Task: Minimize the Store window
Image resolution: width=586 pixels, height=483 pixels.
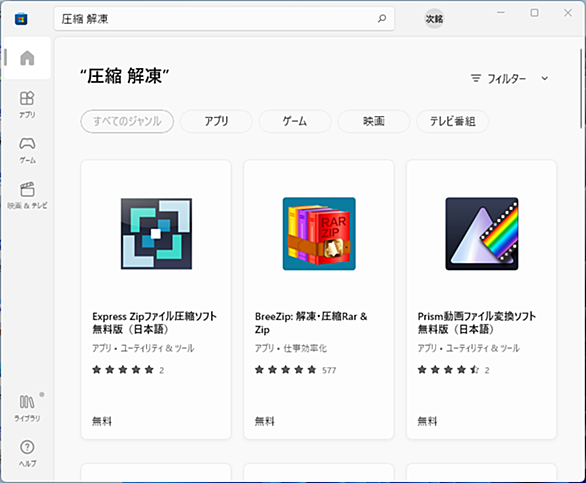Action: pos(501,12)
